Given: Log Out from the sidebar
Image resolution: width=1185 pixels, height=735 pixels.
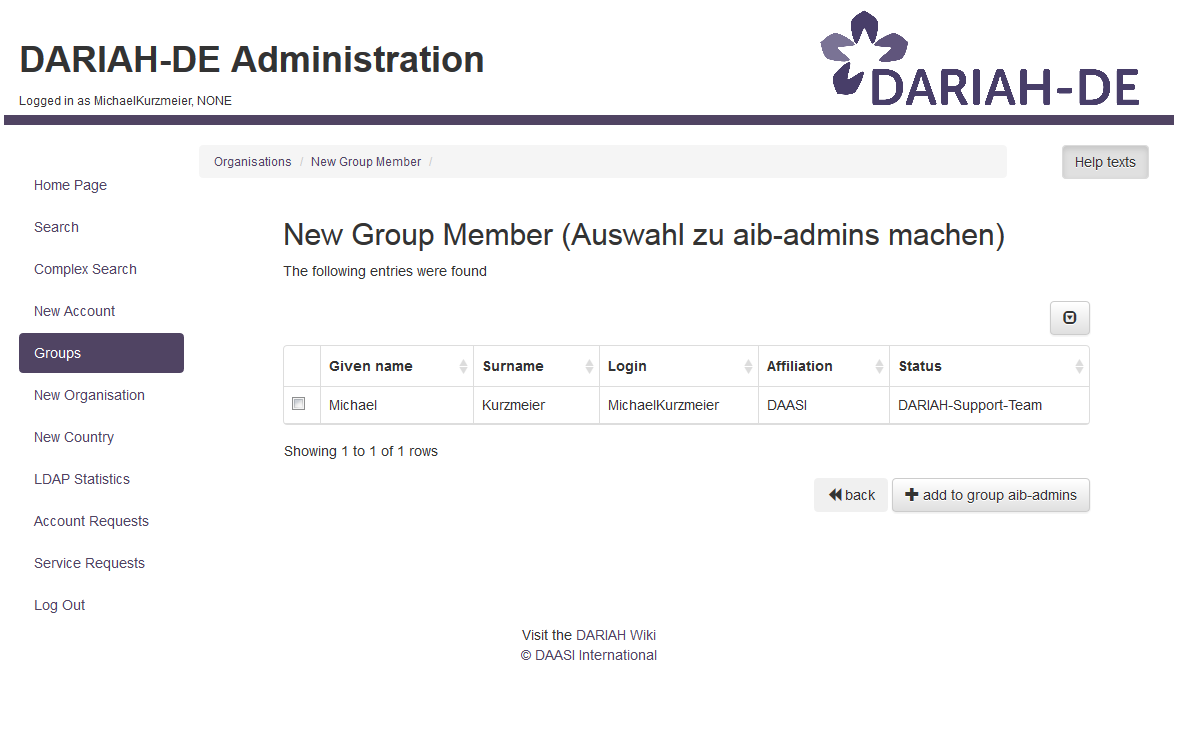Looking at the screenshot, I should pos(59,605).
